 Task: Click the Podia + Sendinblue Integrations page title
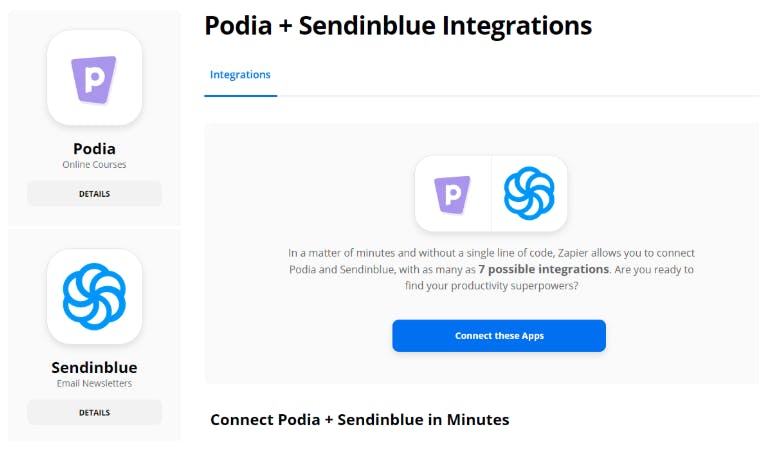click(398, 26)
